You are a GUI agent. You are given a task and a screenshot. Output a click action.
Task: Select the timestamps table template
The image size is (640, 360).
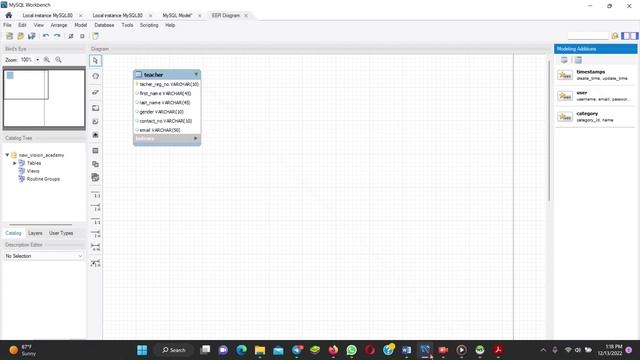(595, 75)
